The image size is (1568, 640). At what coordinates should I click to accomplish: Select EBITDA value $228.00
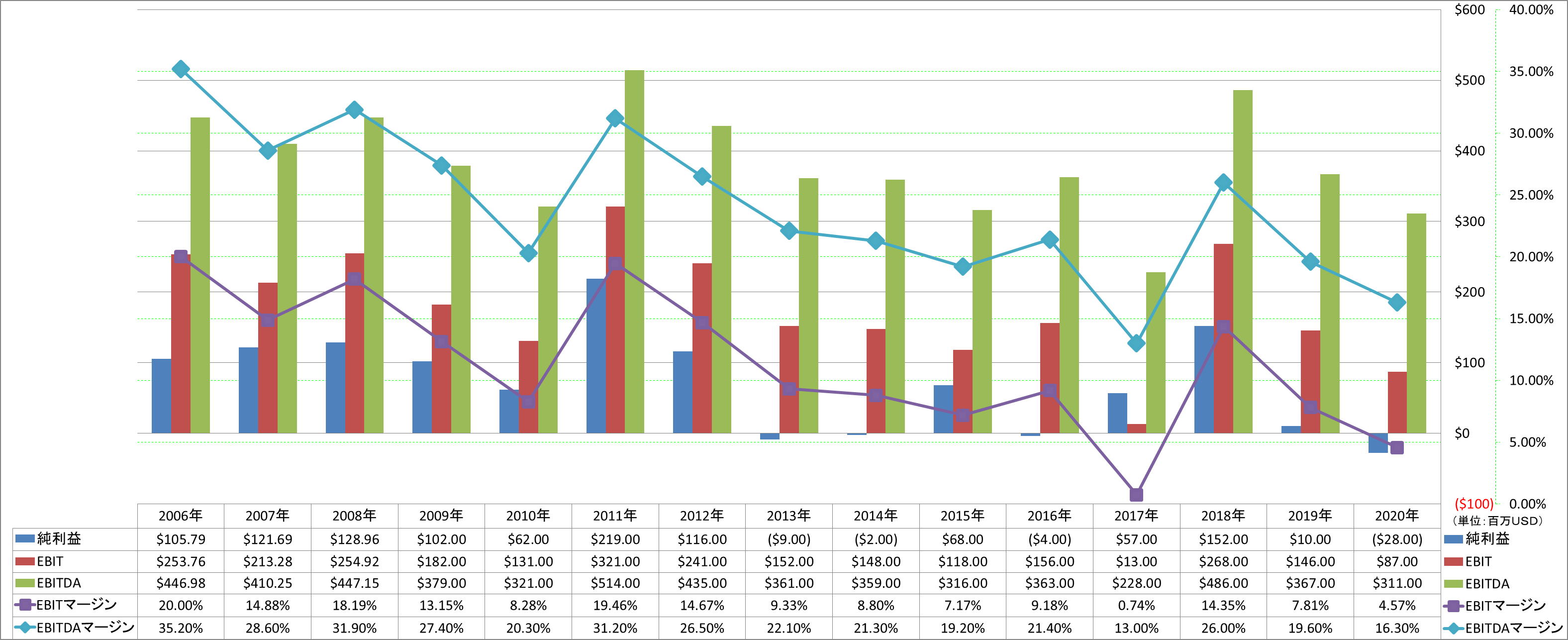(1136, 583)
